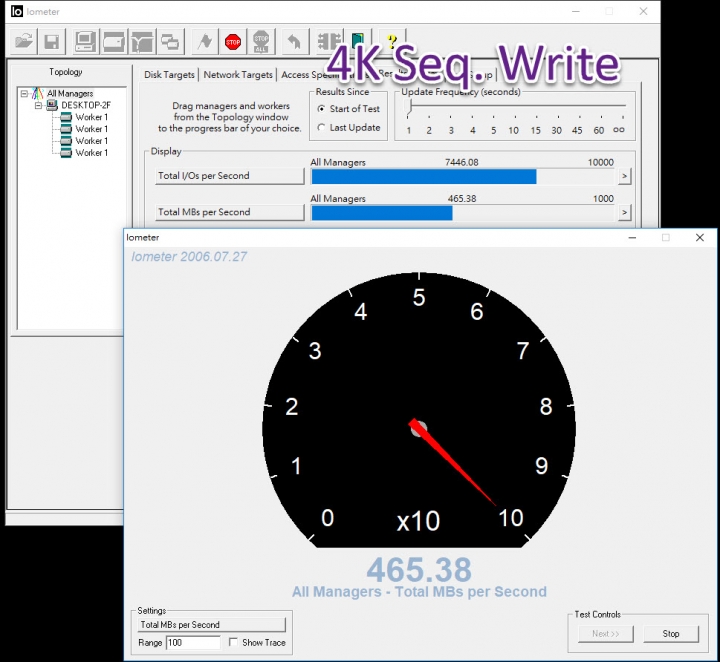Disconnect the selected manager or worker
720x662 pixels.
329,42
